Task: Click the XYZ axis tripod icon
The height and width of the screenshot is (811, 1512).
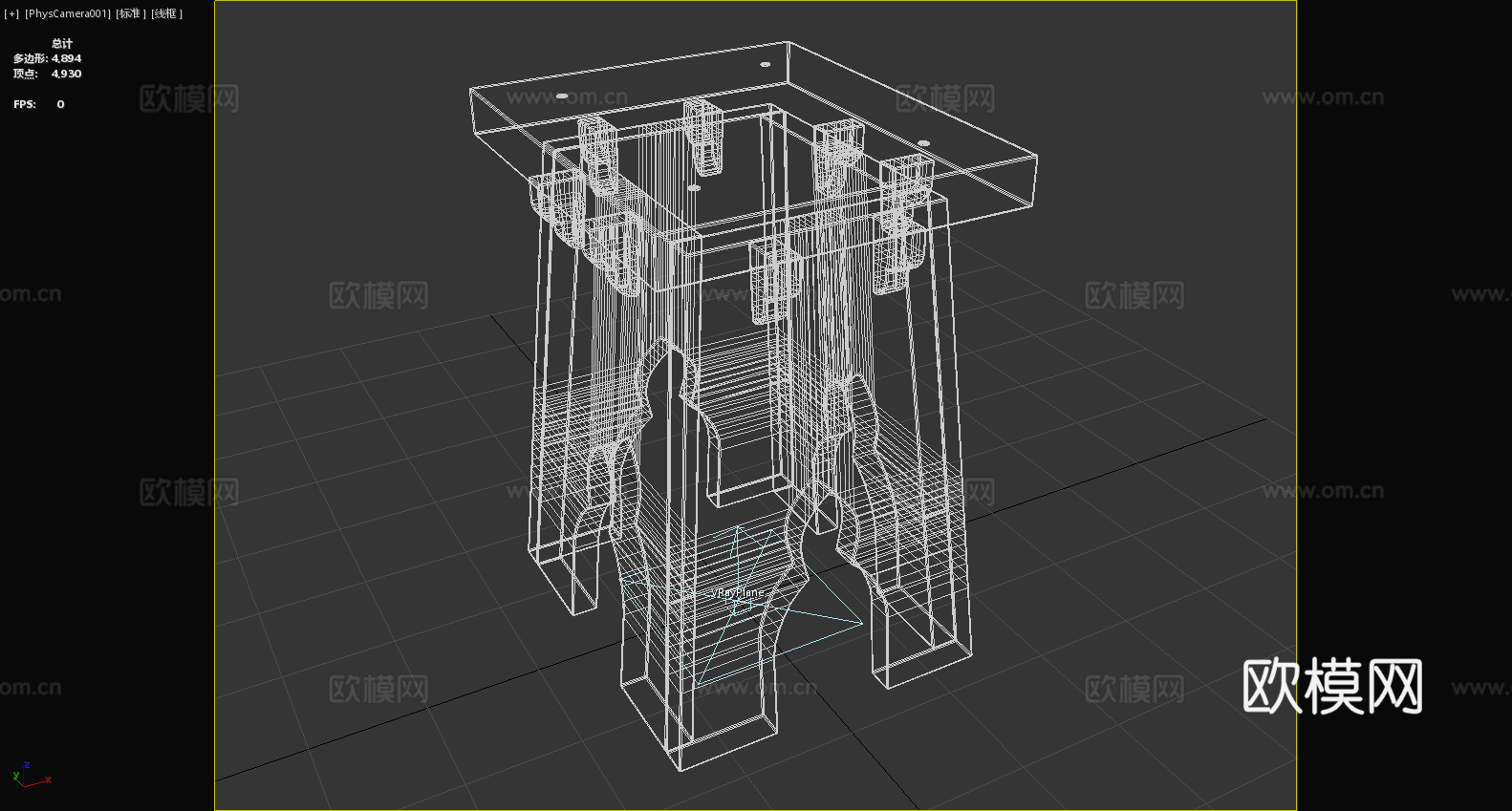Action: 31,775
